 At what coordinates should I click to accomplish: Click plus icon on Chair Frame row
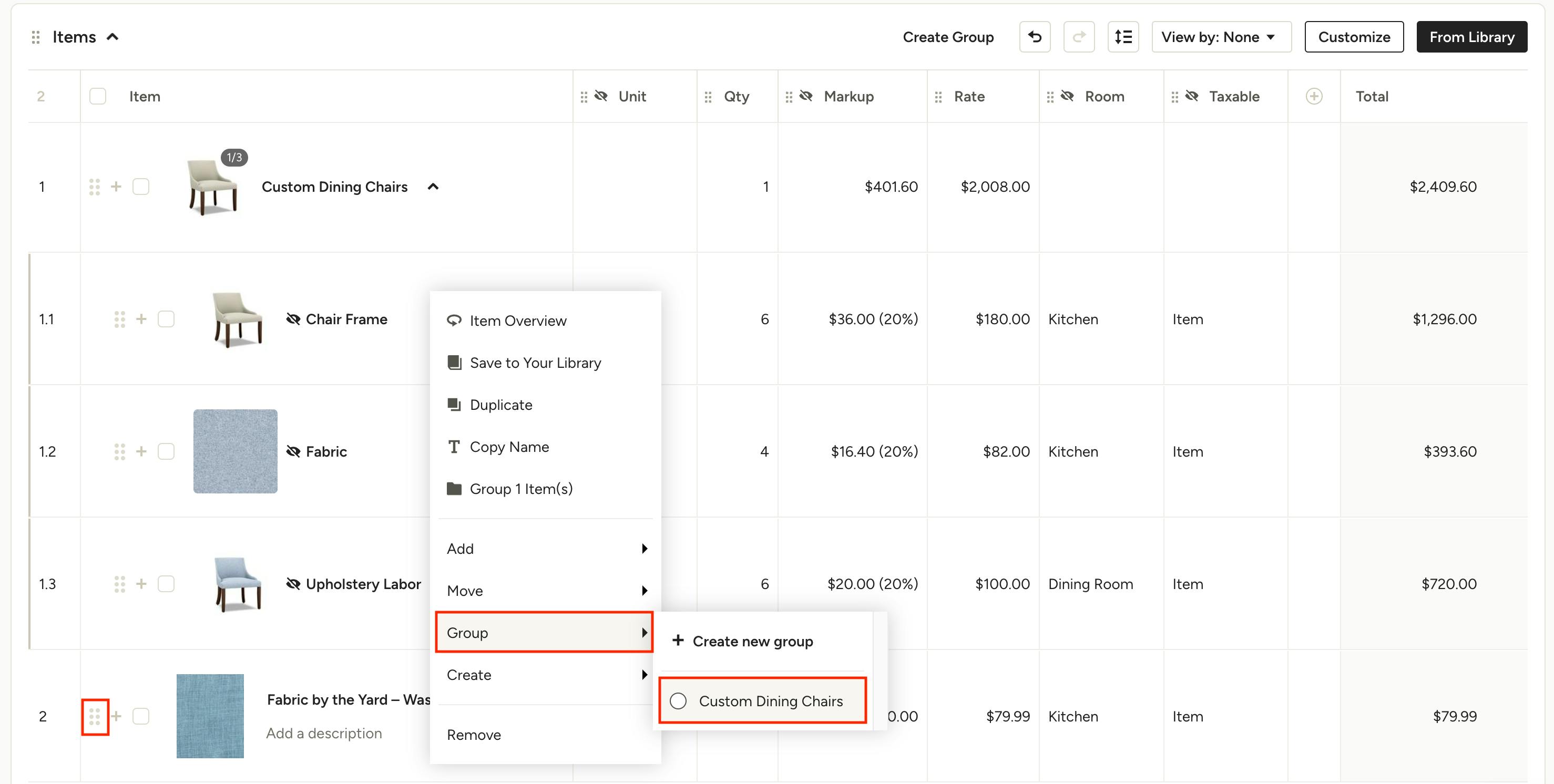click(x=141, y=319)
